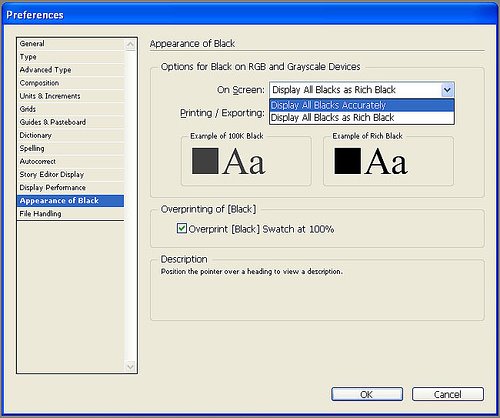Open the Type preferences category

(70, 57)
